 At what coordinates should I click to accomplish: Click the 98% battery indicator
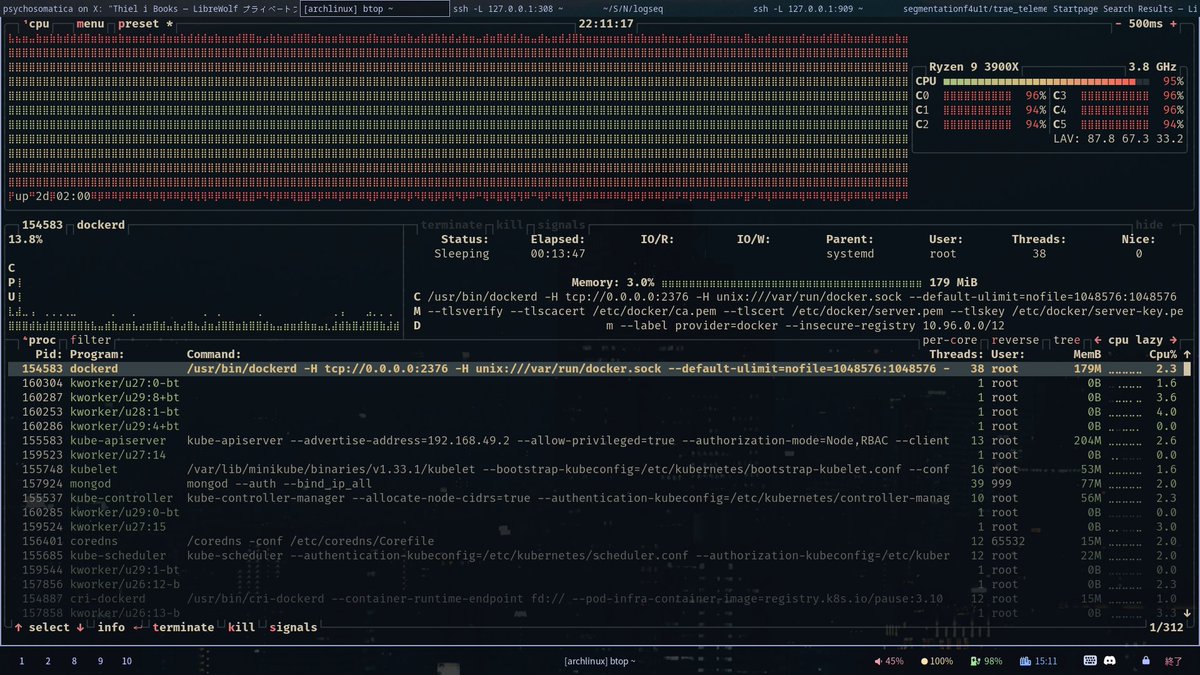pos(987,661)
